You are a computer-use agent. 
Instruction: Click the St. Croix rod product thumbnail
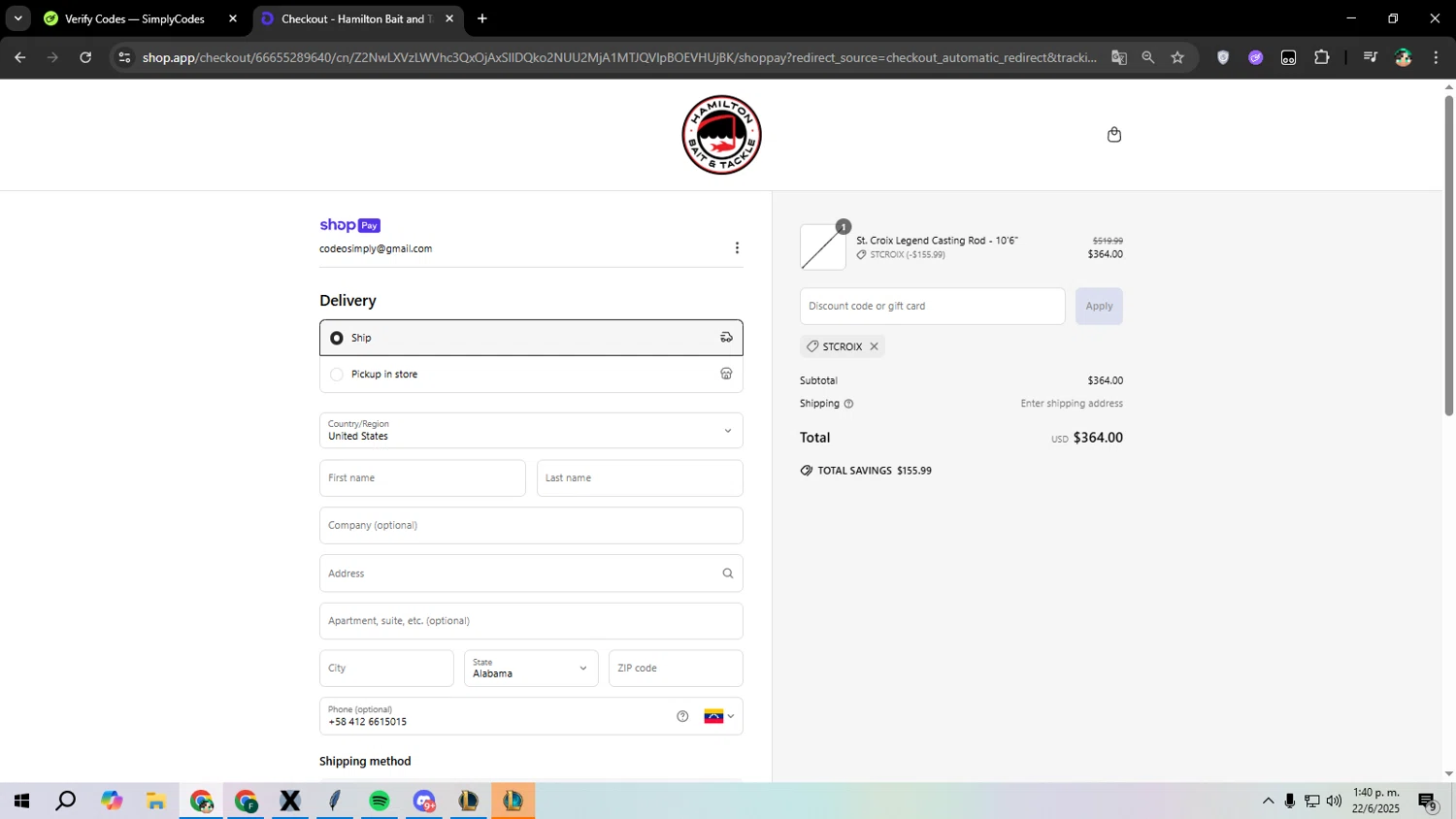(x=823, y=247)
